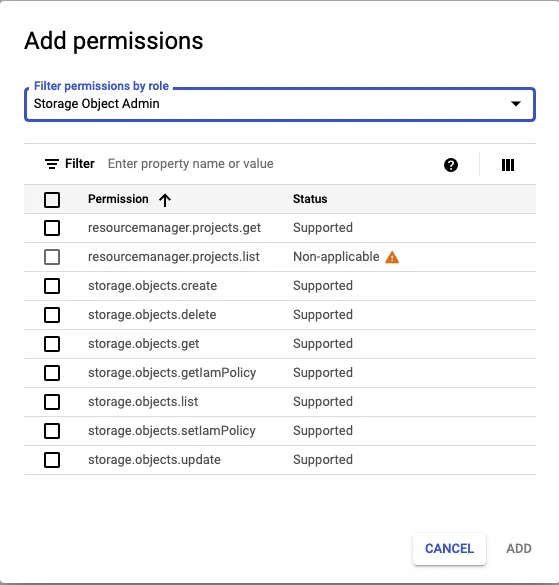Image resolution: width=559 pixels, height=585 pixels.
Task: Click the storage.objects.get permission name
Action: (x=143, y=344)
